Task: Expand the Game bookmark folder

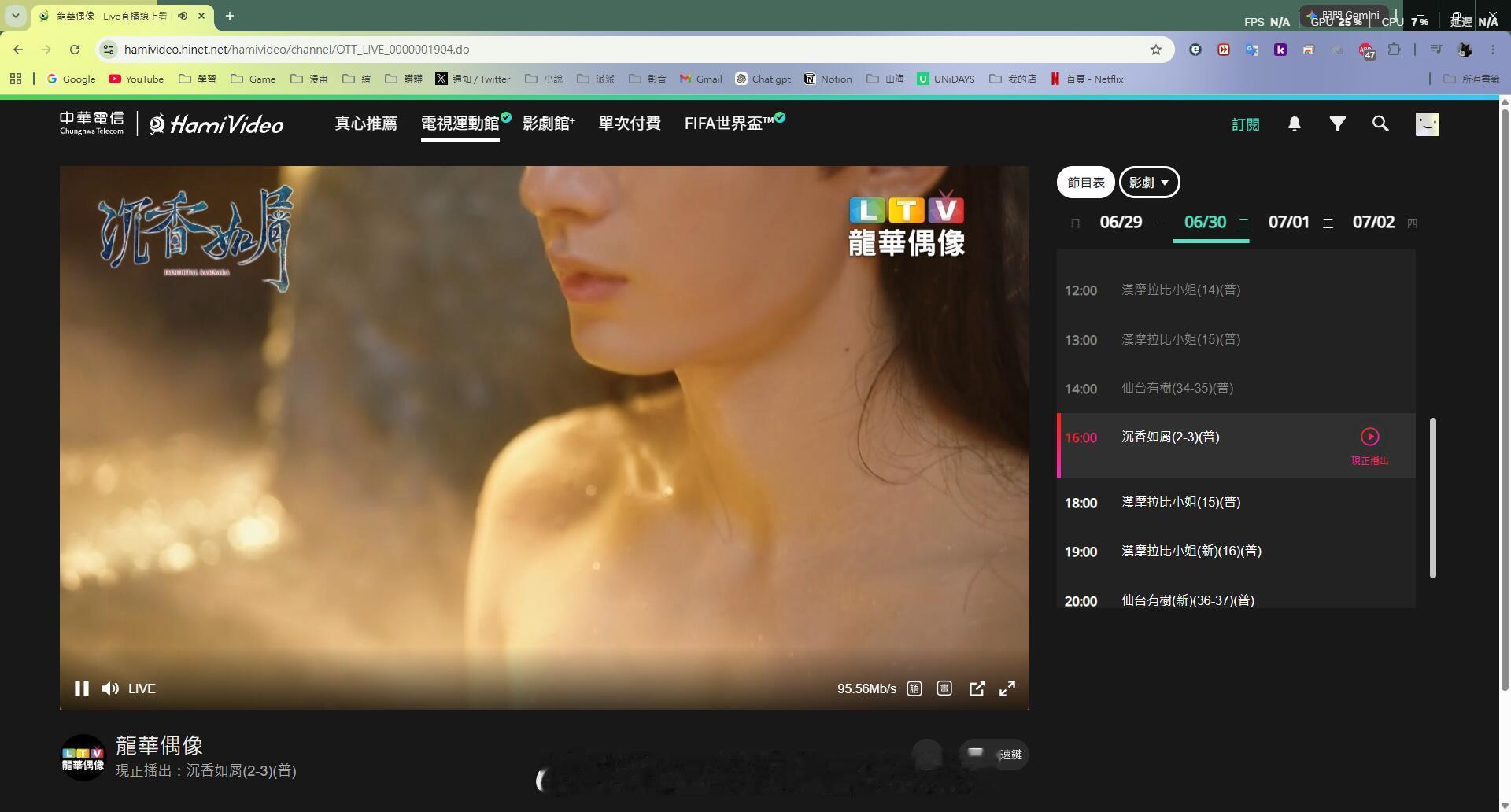Action: pyautogui.click(x=253, y=79)
